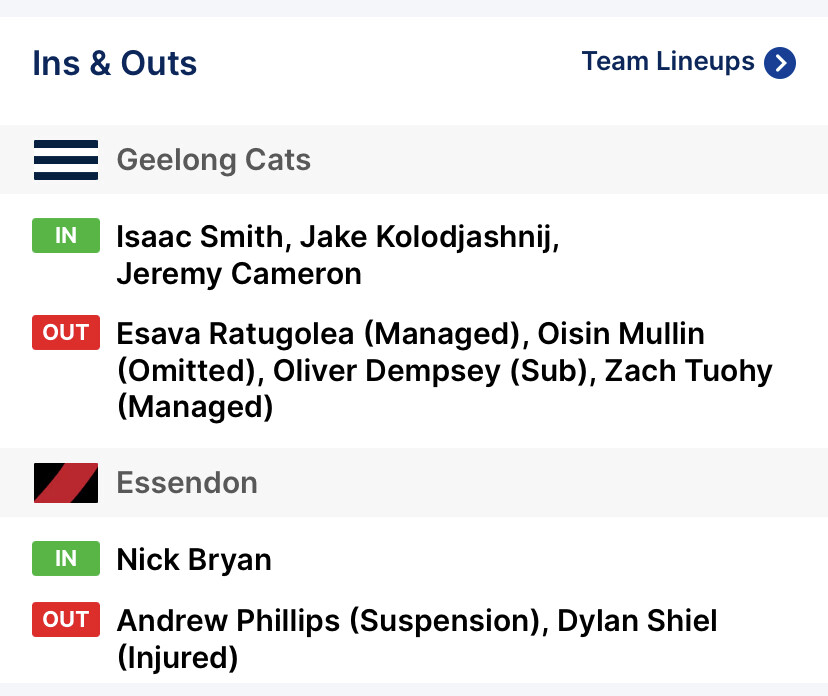Click the arrow icon beside Team Lineups
Image resolution: width=828 pixels, height=696 pixels.
coord(780,63)
